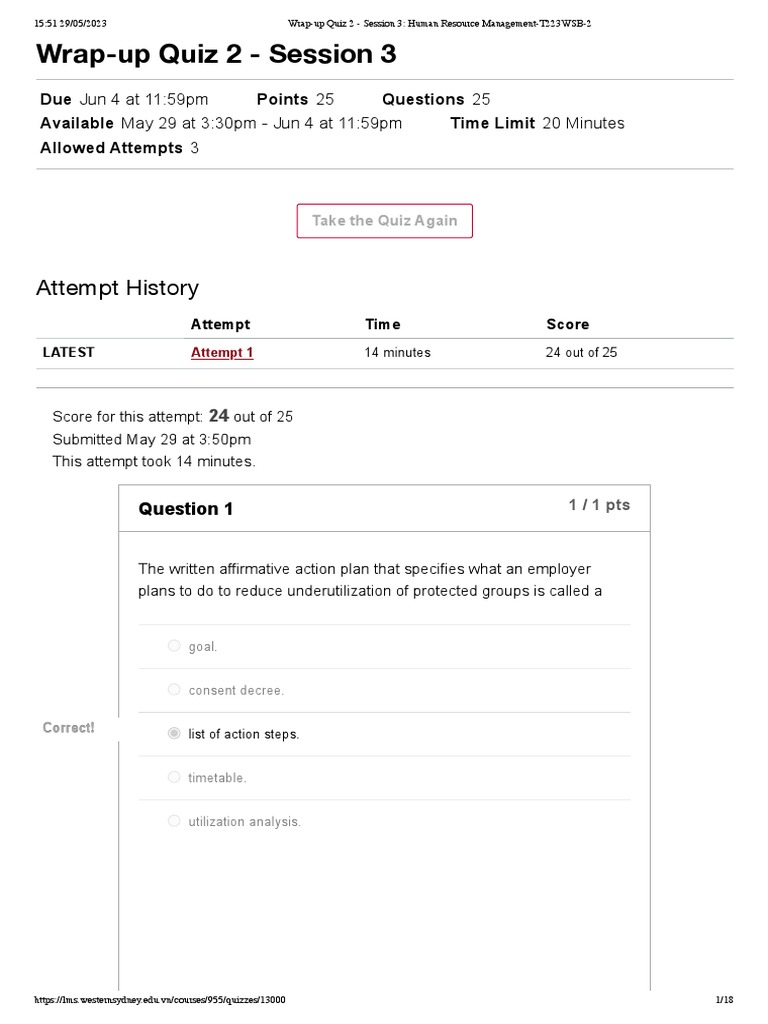Choose the 'utilization analysis.' radio option
768x1024 pixels.
(174, 821)
